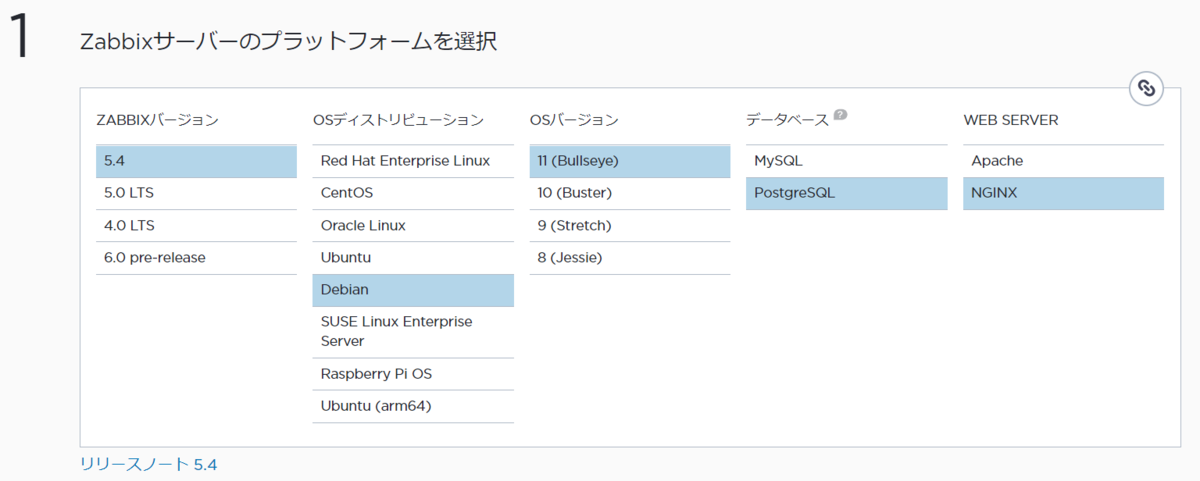The width and height of the screenshot is (1200, 481).
Task: Open the リリースノート 5.4 link
Action: (x=149, y=464)
